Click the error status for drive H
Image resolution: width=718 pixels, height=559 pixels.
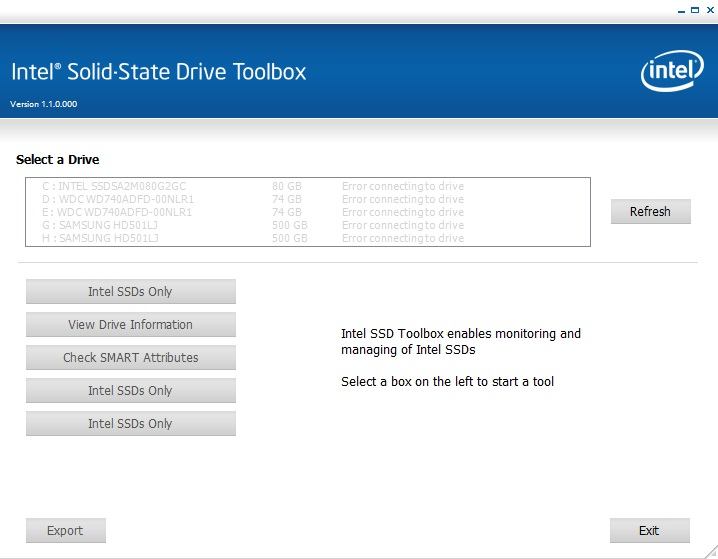click(403, 238)
